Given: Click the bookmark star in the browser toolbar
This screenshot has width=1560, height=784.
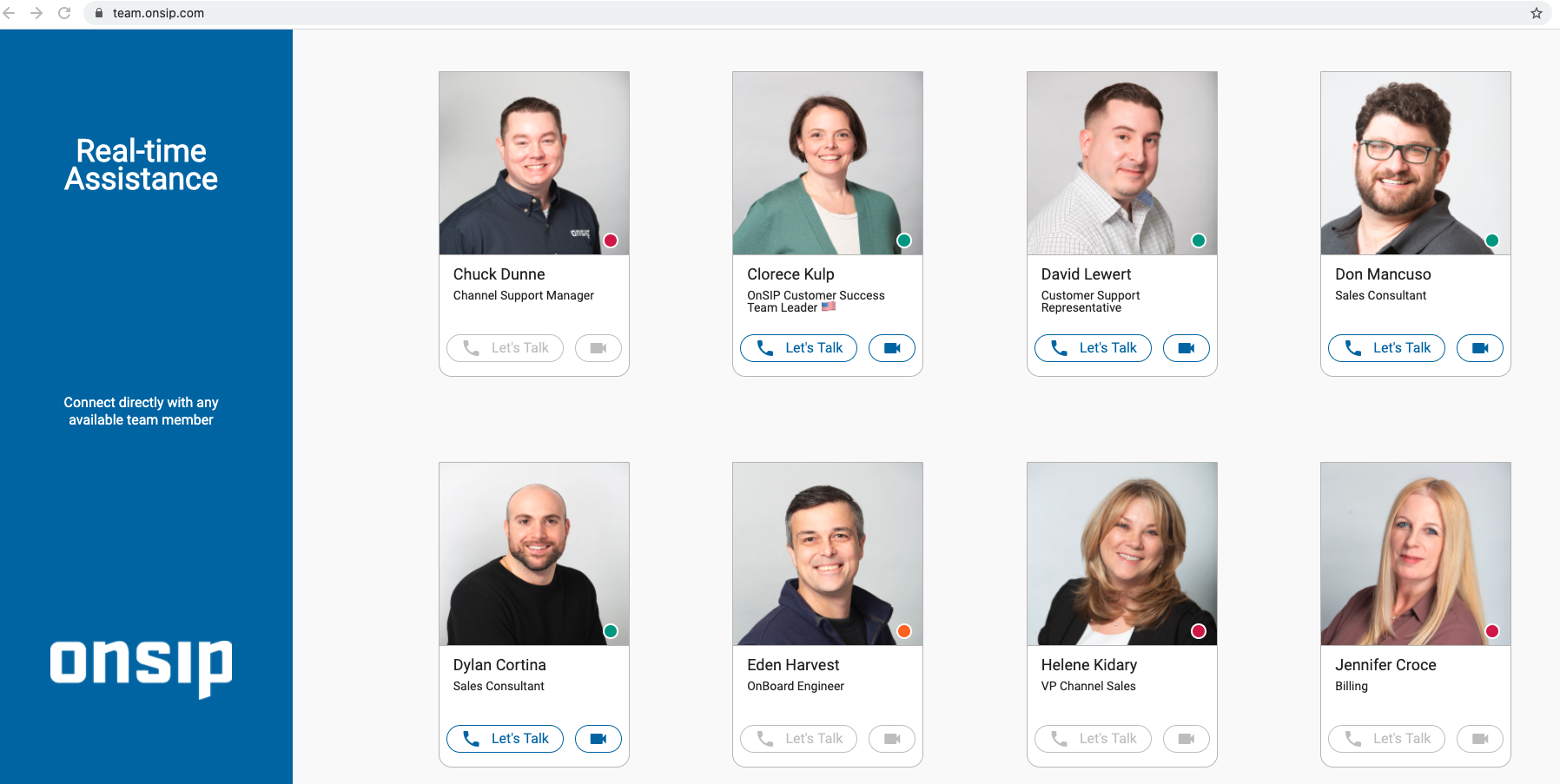Looking at the screenshot, I should pos(1537,13).
